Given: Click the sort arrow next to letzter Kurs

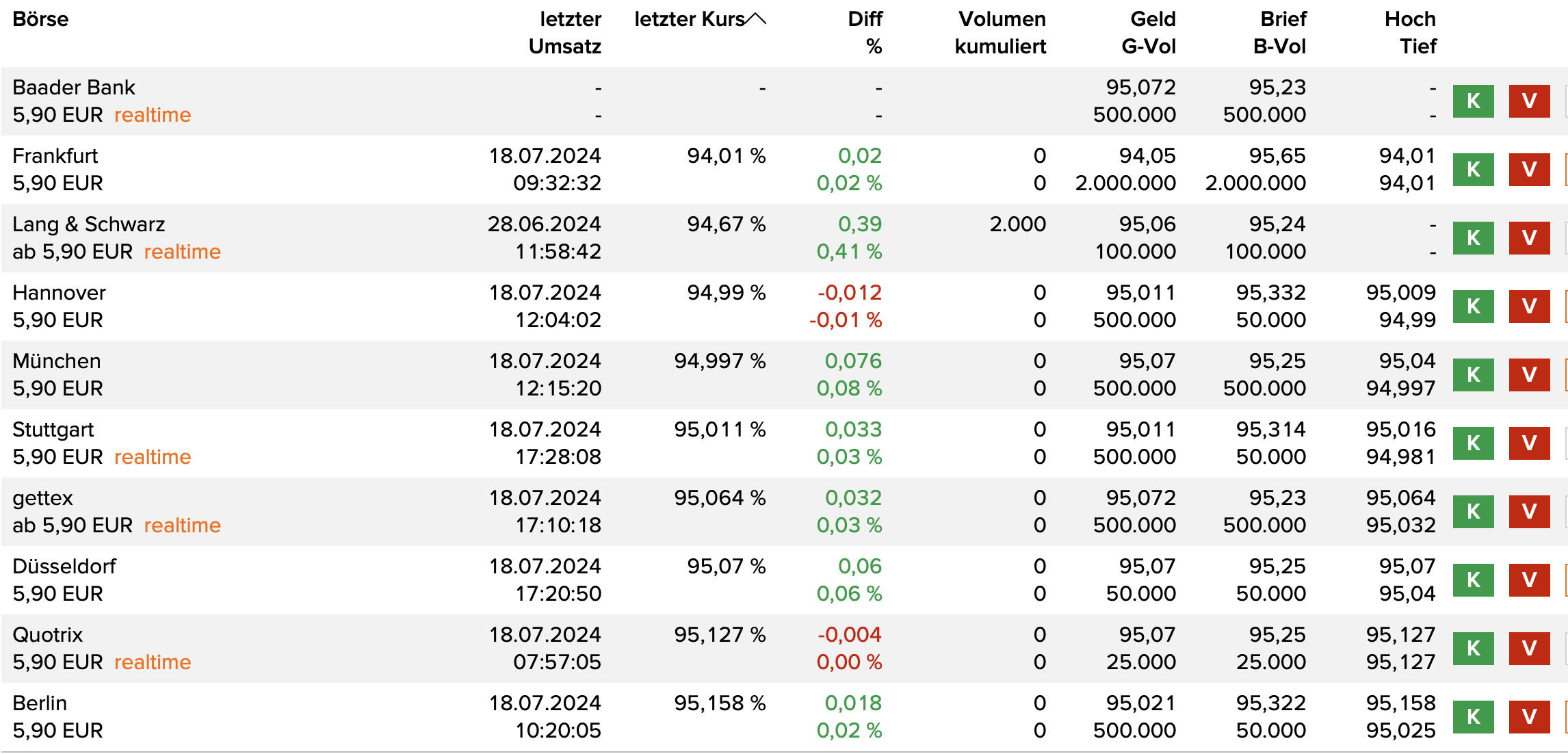Looking at the screenshot, I should click(x=756, y=19).
